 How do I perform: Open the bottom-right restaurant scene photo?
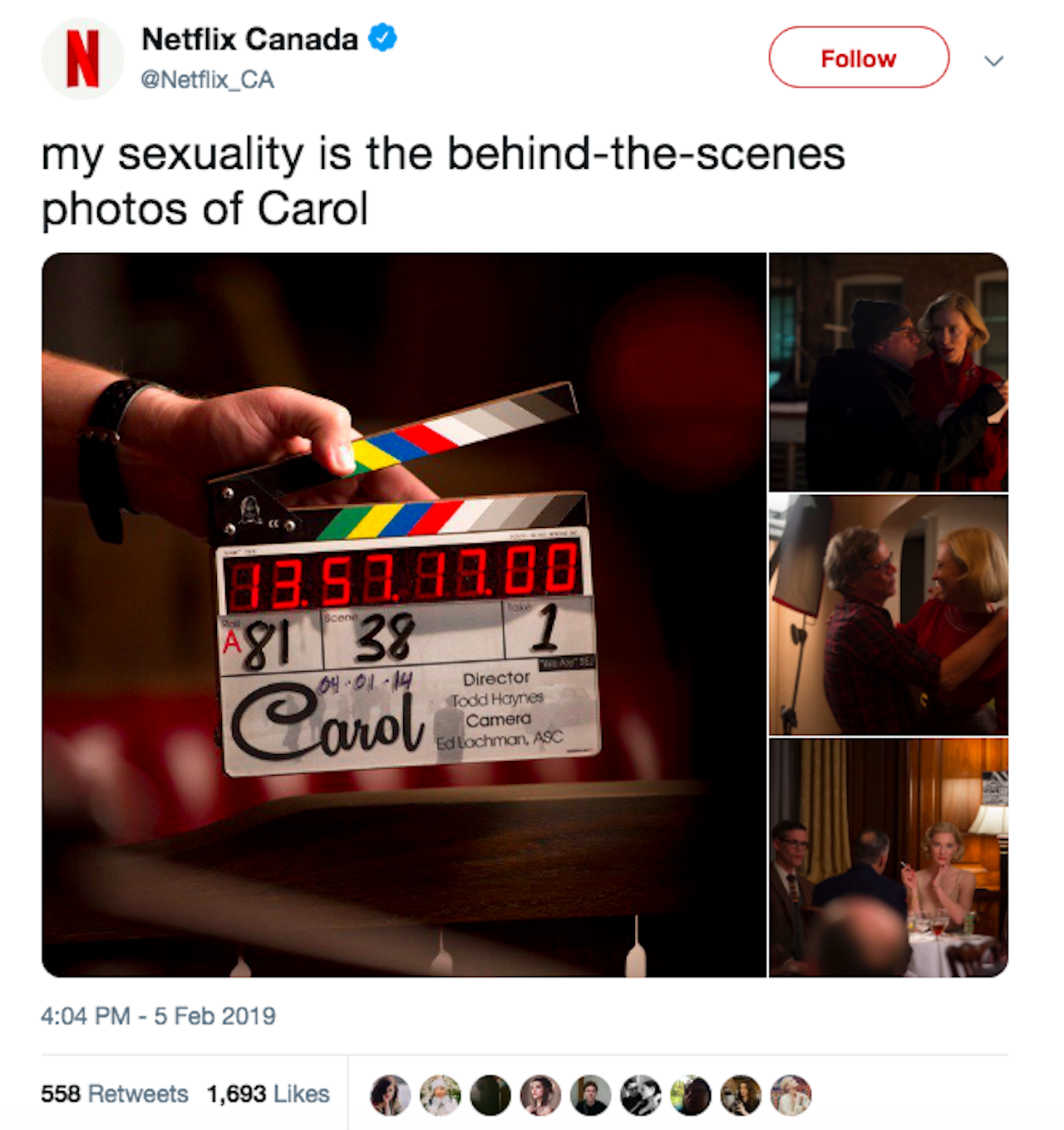[889, 857]
